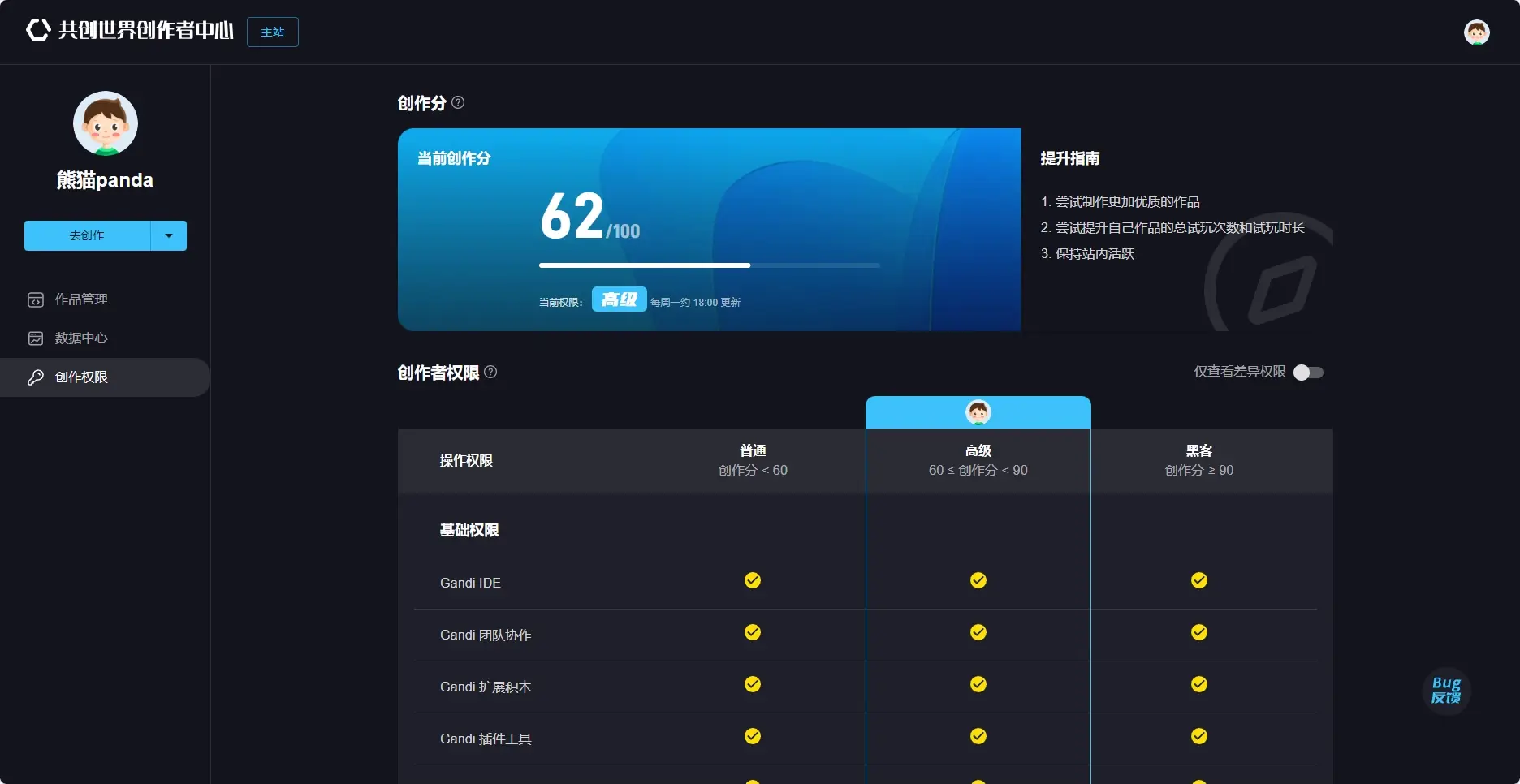This screenshot has height=784, width=1520.
Task: Click the help icon next to 创作者权限
Action: (490, 372)
